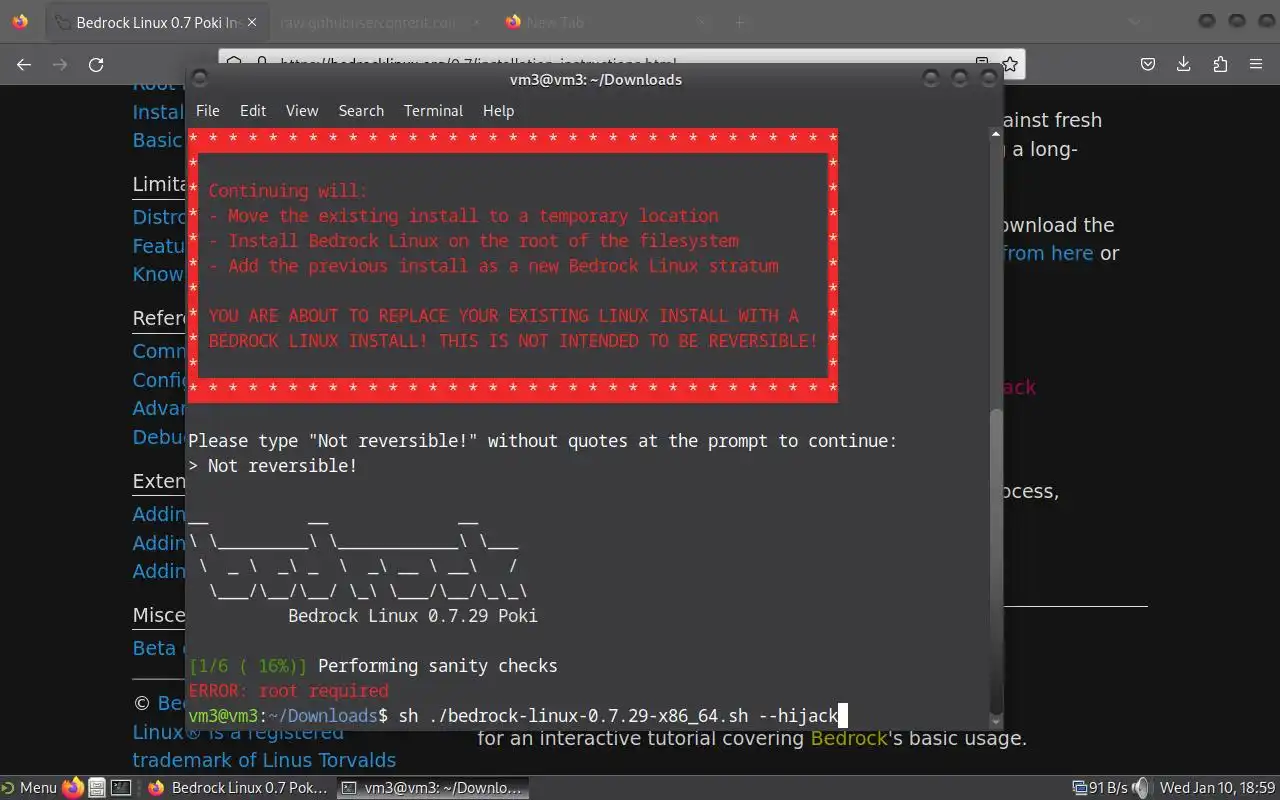Reload the Bedrock Linux page
Viewport: 1280px width, 800px height.
pyautogui.click(x=96, y=64)
